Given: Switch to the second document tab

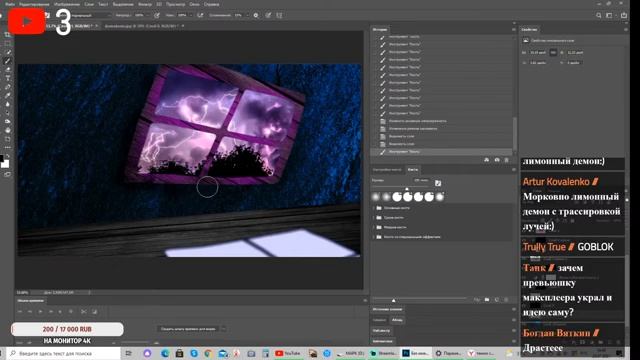Looking at the screenshot, I should pos(141,26).
